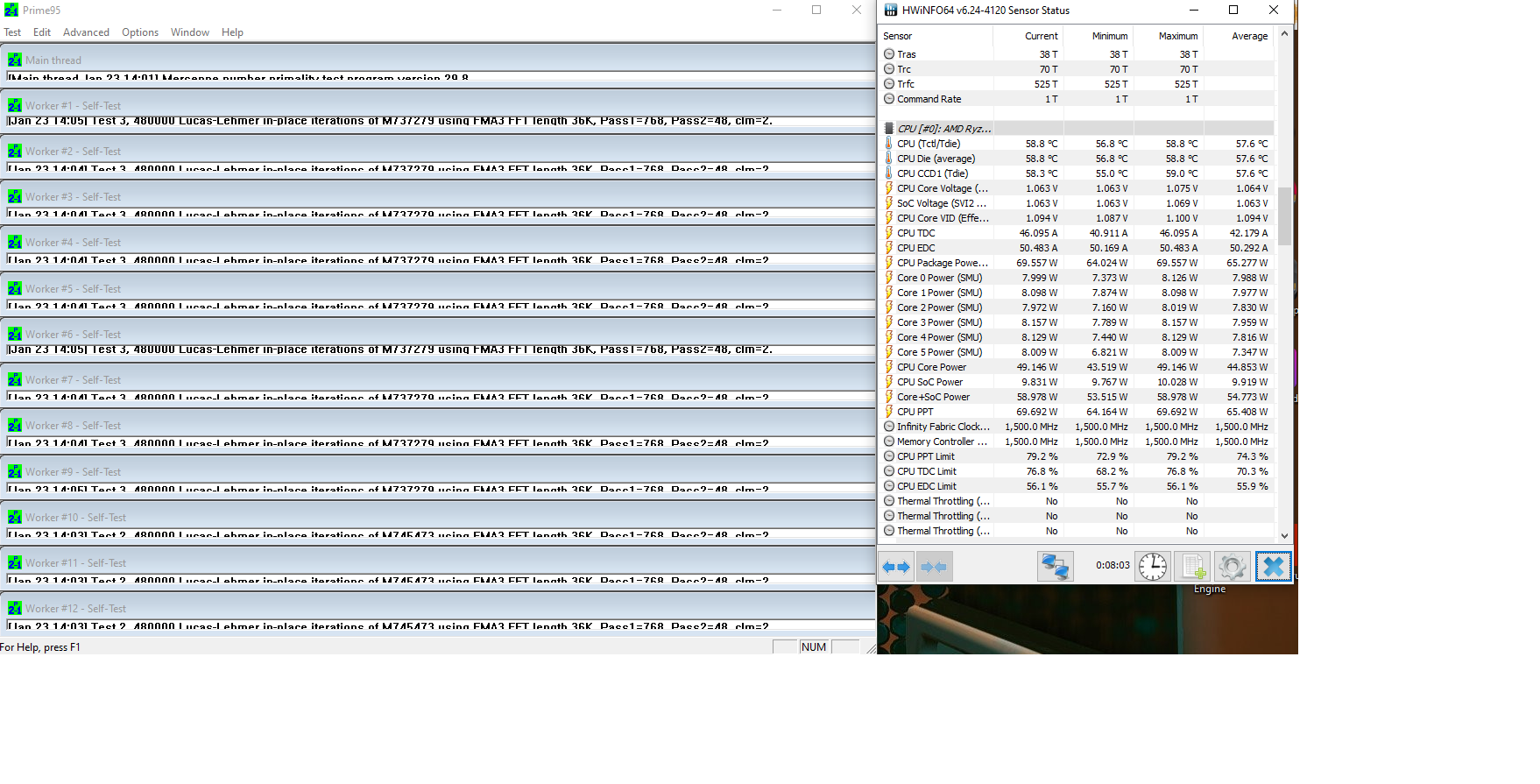Open the Edit menu in Prime95
The image size is (1540, 784).
pos(42,32)
